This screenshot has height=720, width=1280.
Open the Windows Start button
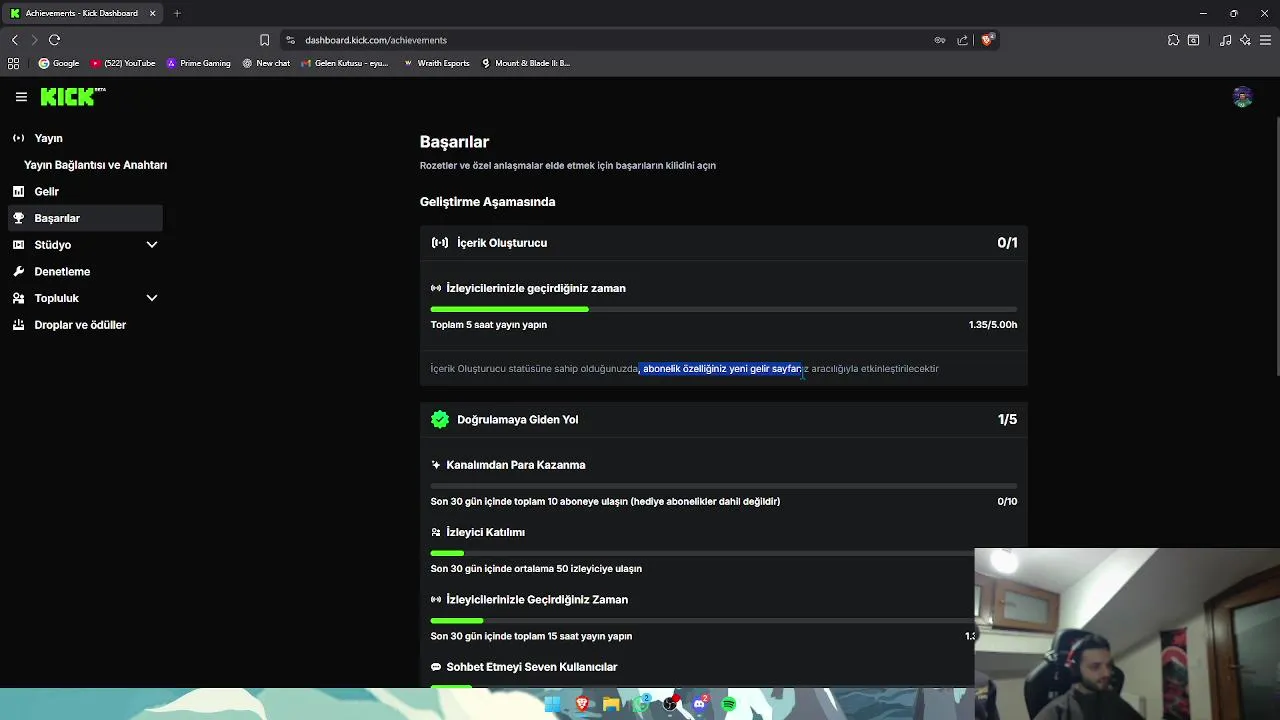click(x=552, y=704)
